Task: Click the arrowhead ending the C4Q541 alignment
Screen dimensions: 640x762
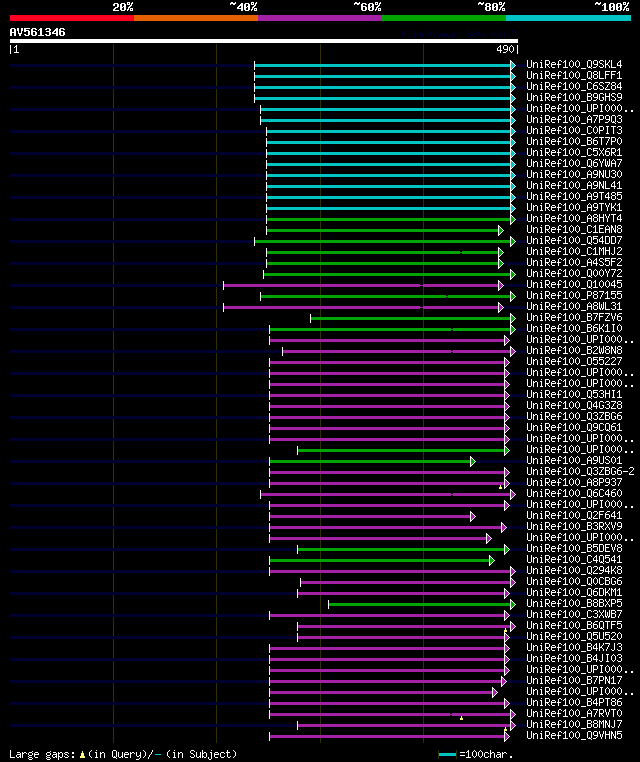Action: pyautogui.click(x=491, y=560)
